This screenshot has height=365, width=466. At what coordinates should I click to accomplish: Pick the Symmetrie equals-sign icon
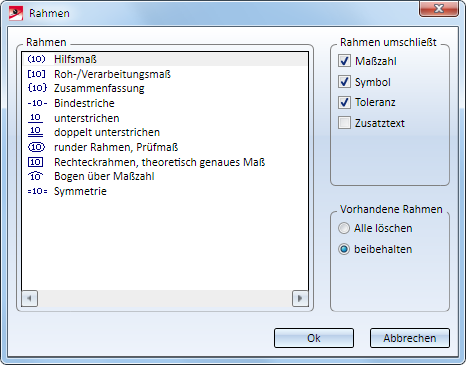pyautogui.click(x=37, y=191)
